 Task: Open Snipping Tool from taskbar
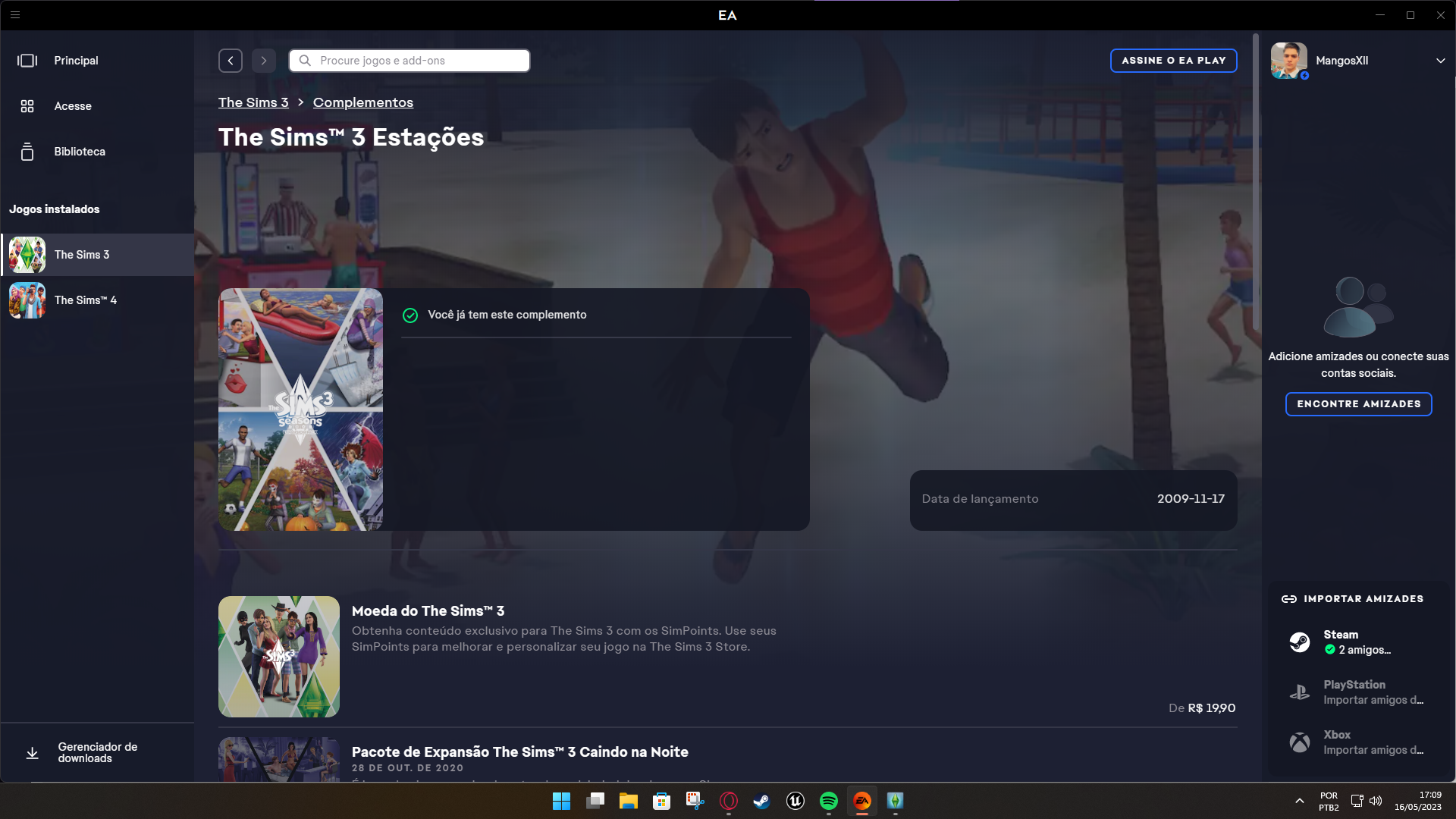click(695, 801)
